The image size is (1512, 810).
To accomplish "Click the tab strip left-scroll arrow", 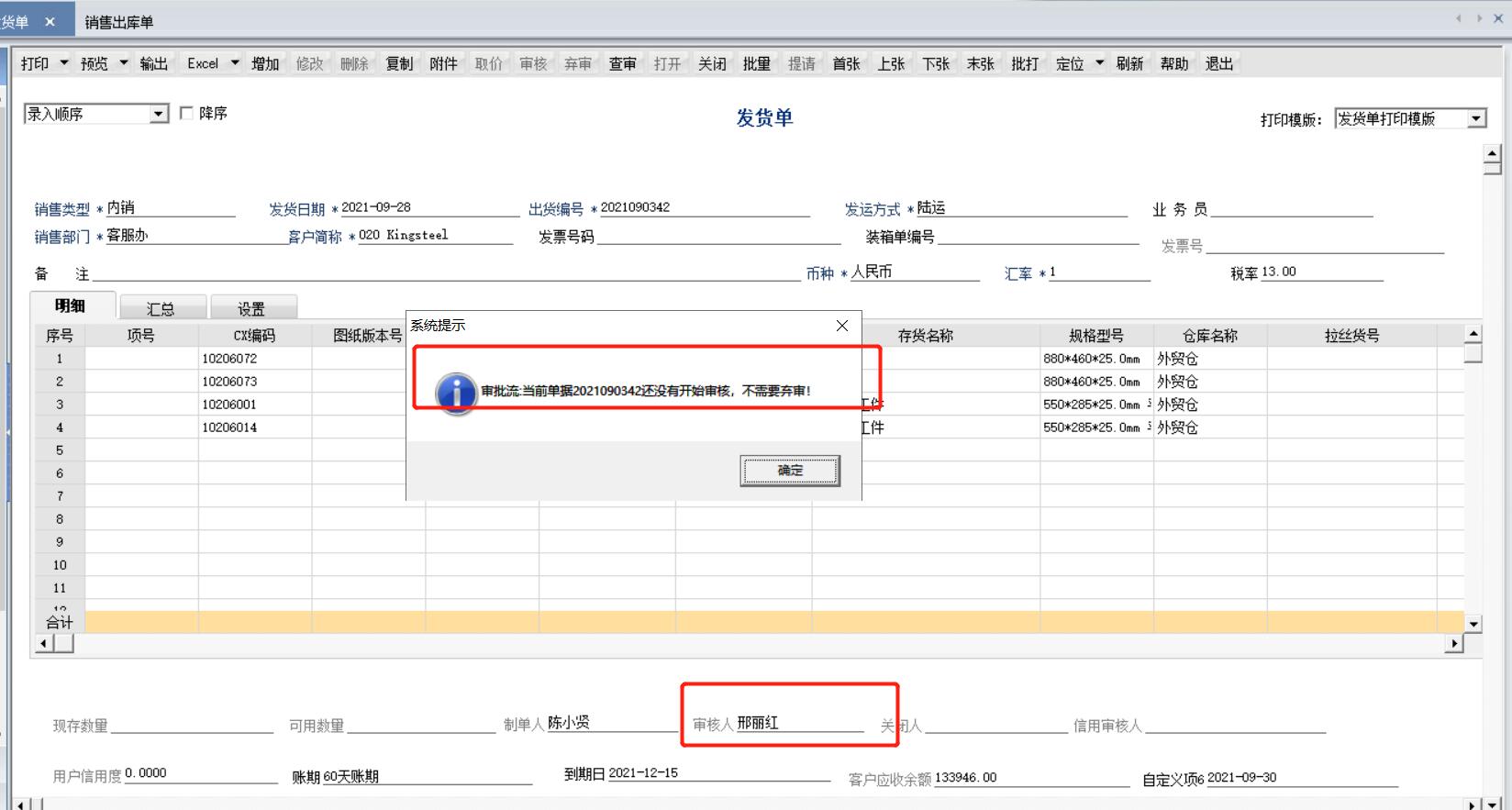I will coord(1458,18).
